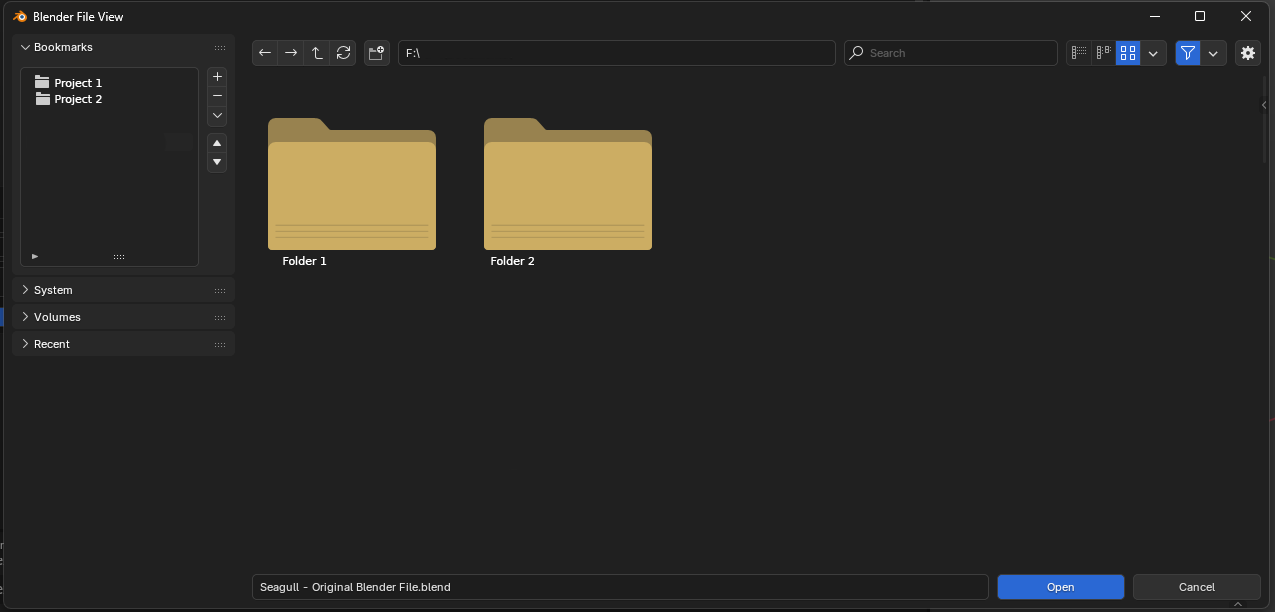Minimize the Blender File View window
1275x612 pixels.
1155,16
